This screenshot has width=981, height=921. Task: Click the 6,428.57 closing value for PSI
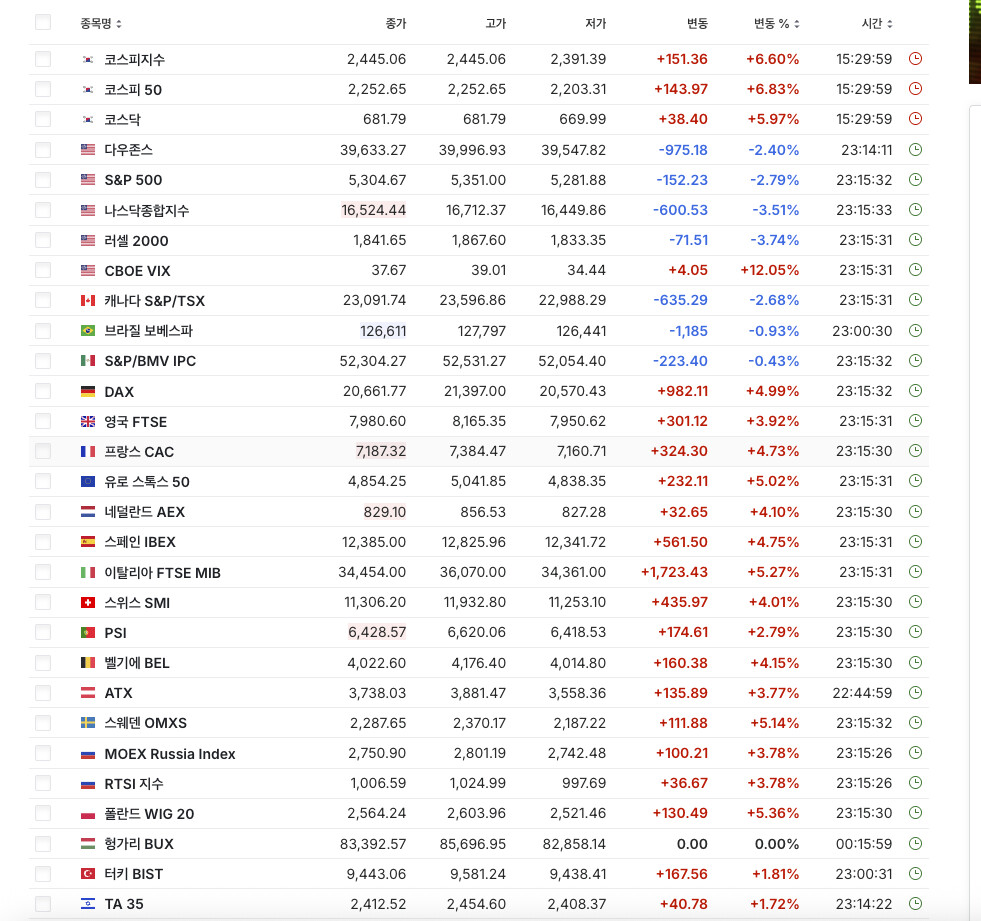377,632
